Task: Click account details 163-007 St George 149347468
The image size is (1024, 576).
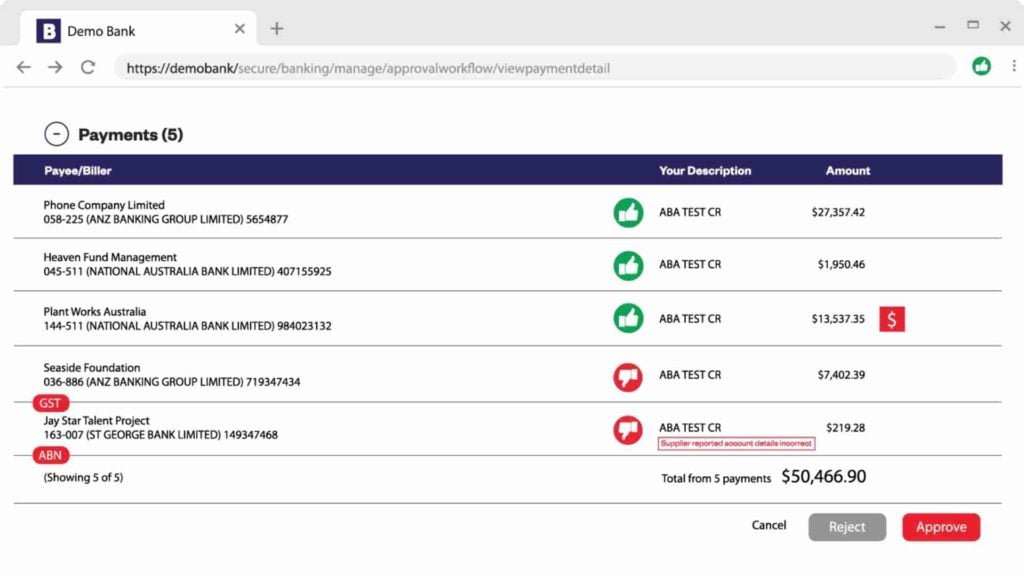Action: pos(161,435)
